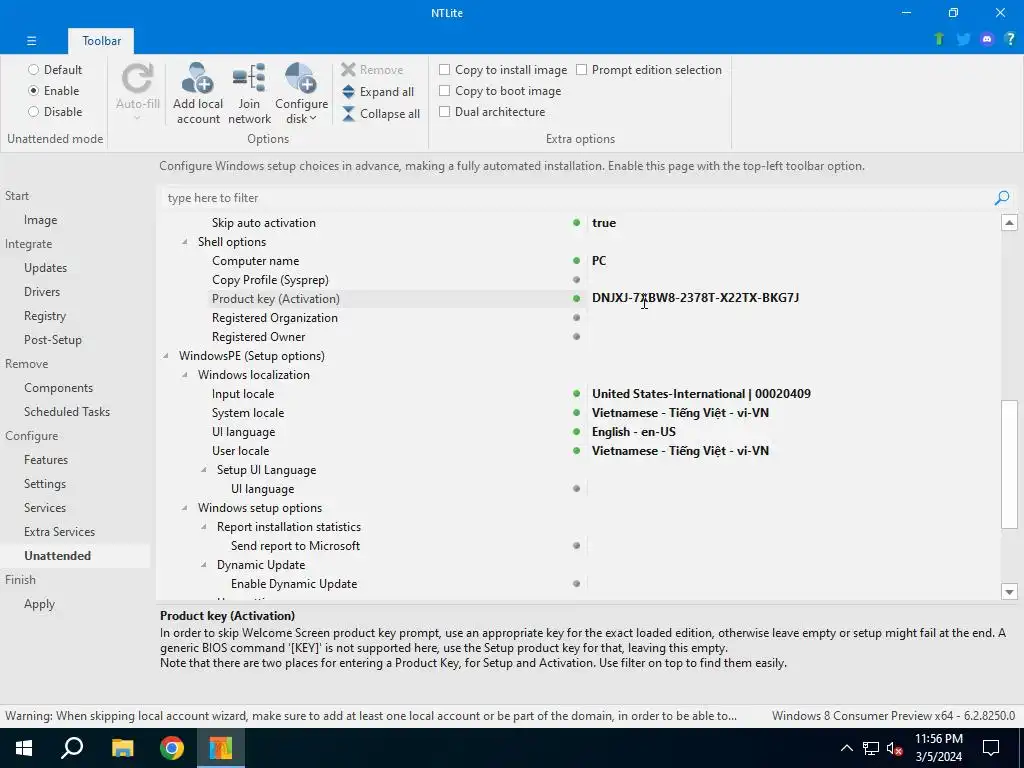Go to Apply page
The image size is (1024, 768).
(x=39, y=604)
